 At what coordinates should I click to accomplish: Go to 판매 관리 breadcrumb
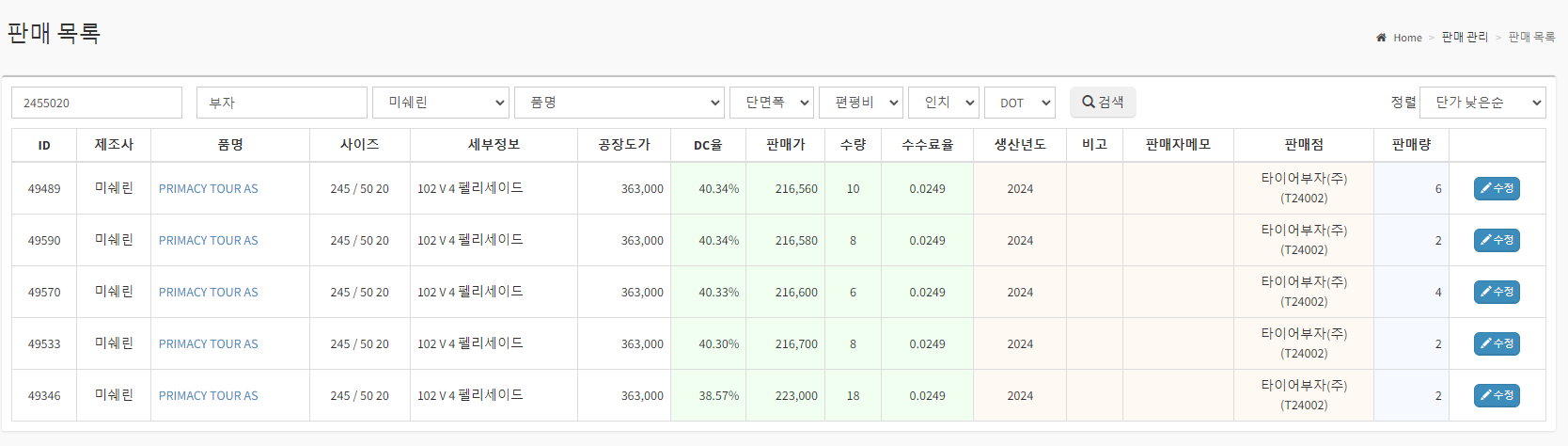pos(1465,38)
